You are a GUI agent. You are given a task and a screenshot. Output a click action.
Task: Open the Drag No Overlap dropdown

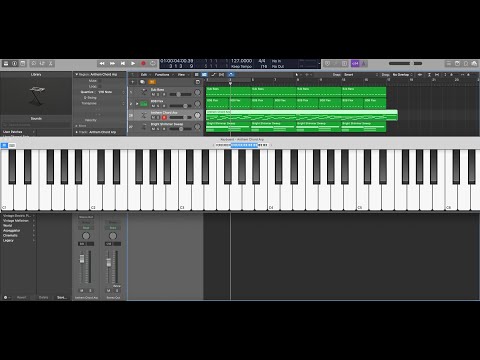(x=403, y=75)
